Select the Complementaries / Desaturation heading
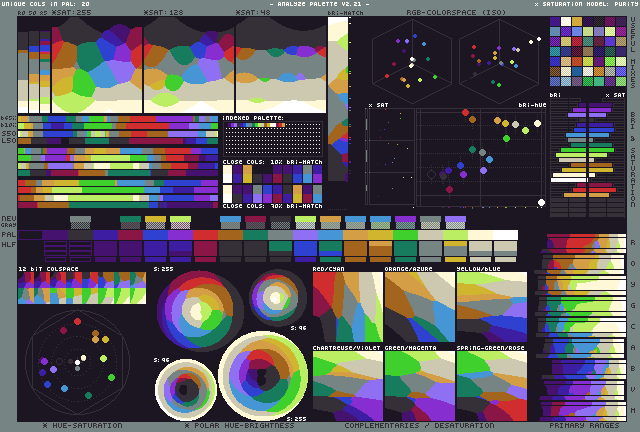 tap(419, 425)
